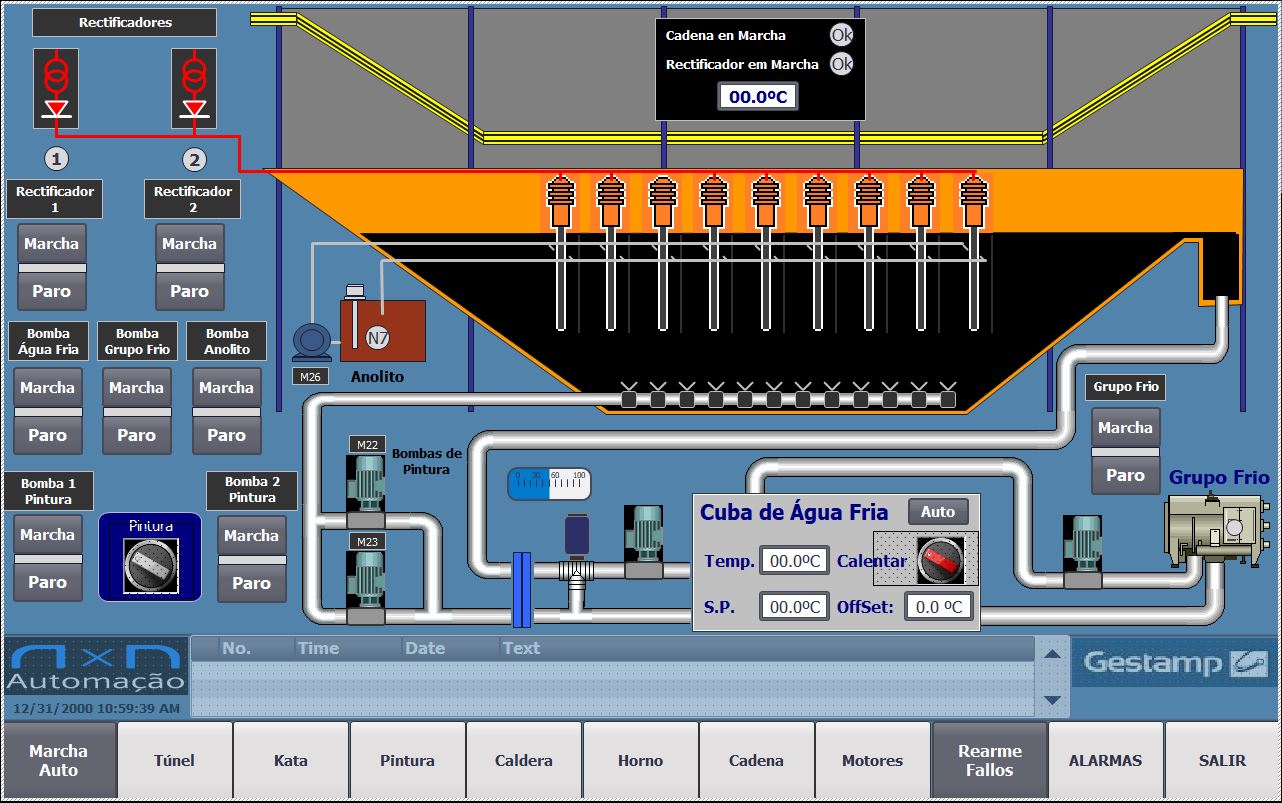This screenshot has width=1282, height=803.
Task: Click the pressure gauge indicator bar
Action: [548, 484]
